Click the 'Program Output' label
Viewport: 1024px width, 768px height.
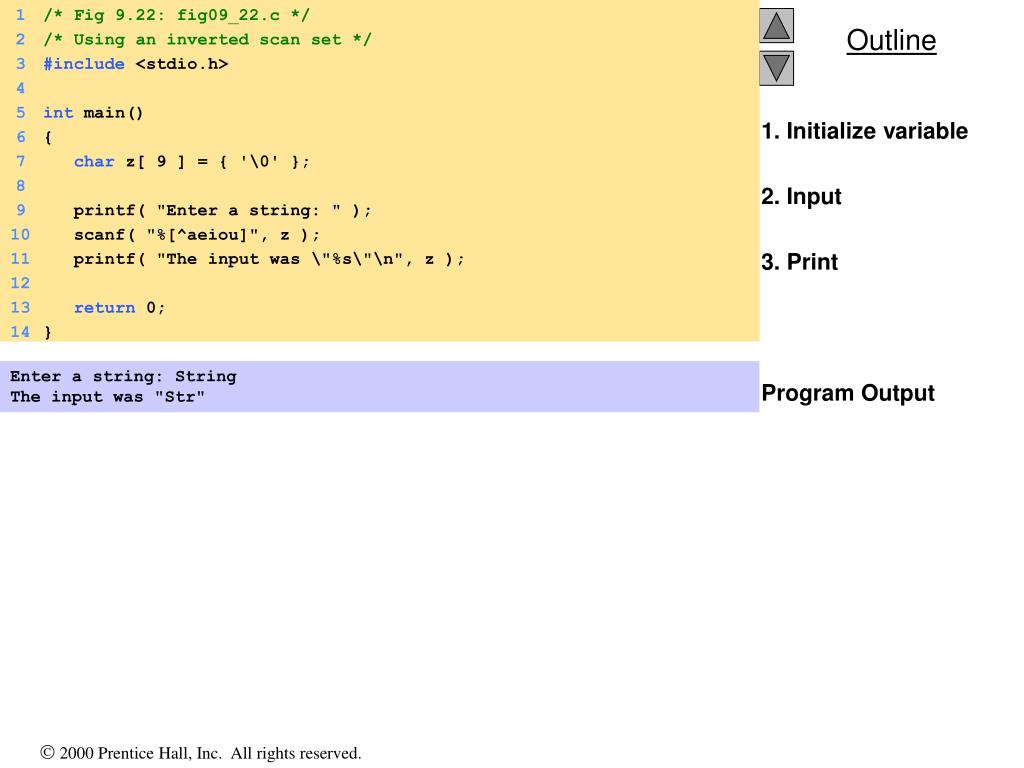[x=848, y=393]
